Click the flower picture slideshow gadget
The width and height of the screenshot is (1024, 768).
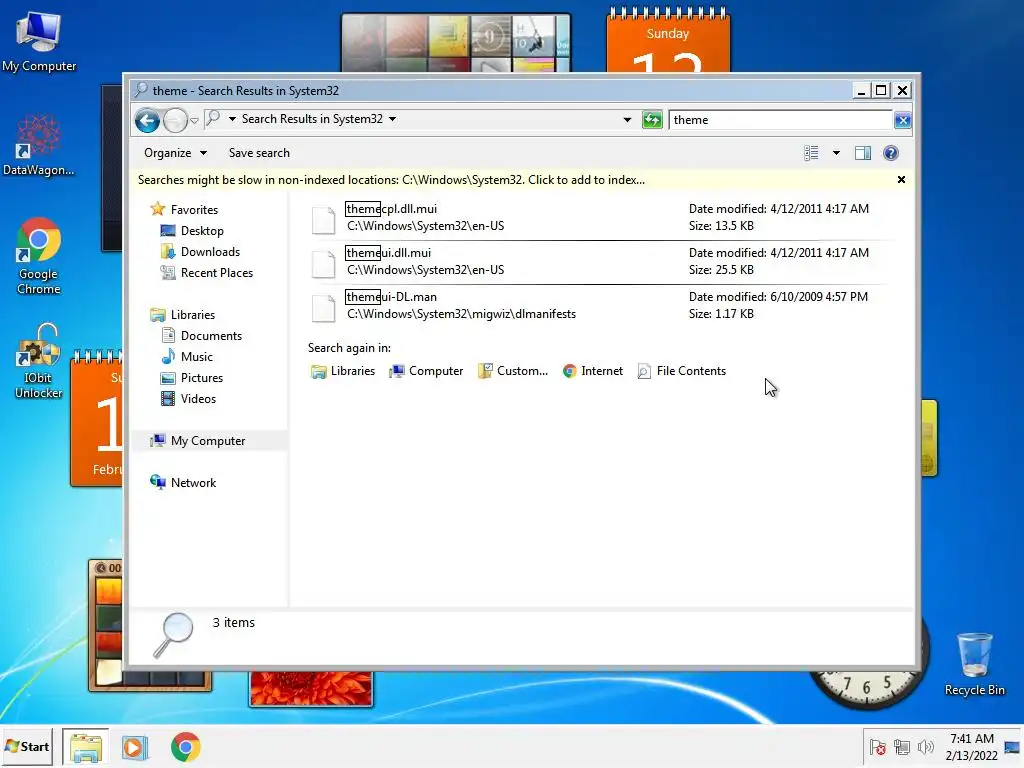311,688
